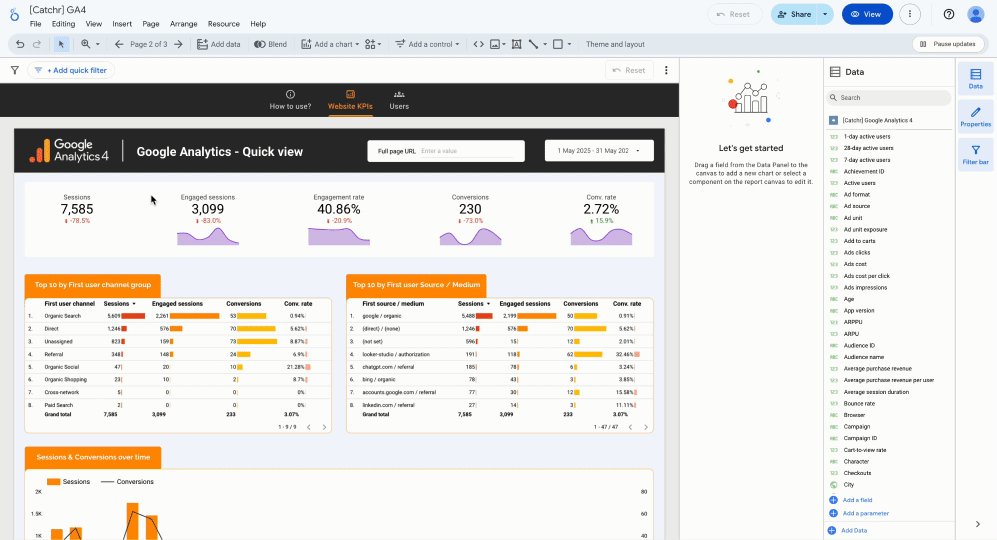Click Add quick filter
Image resolution: width=997 pixels, height=540 pixels.
[x=71, y=71]
